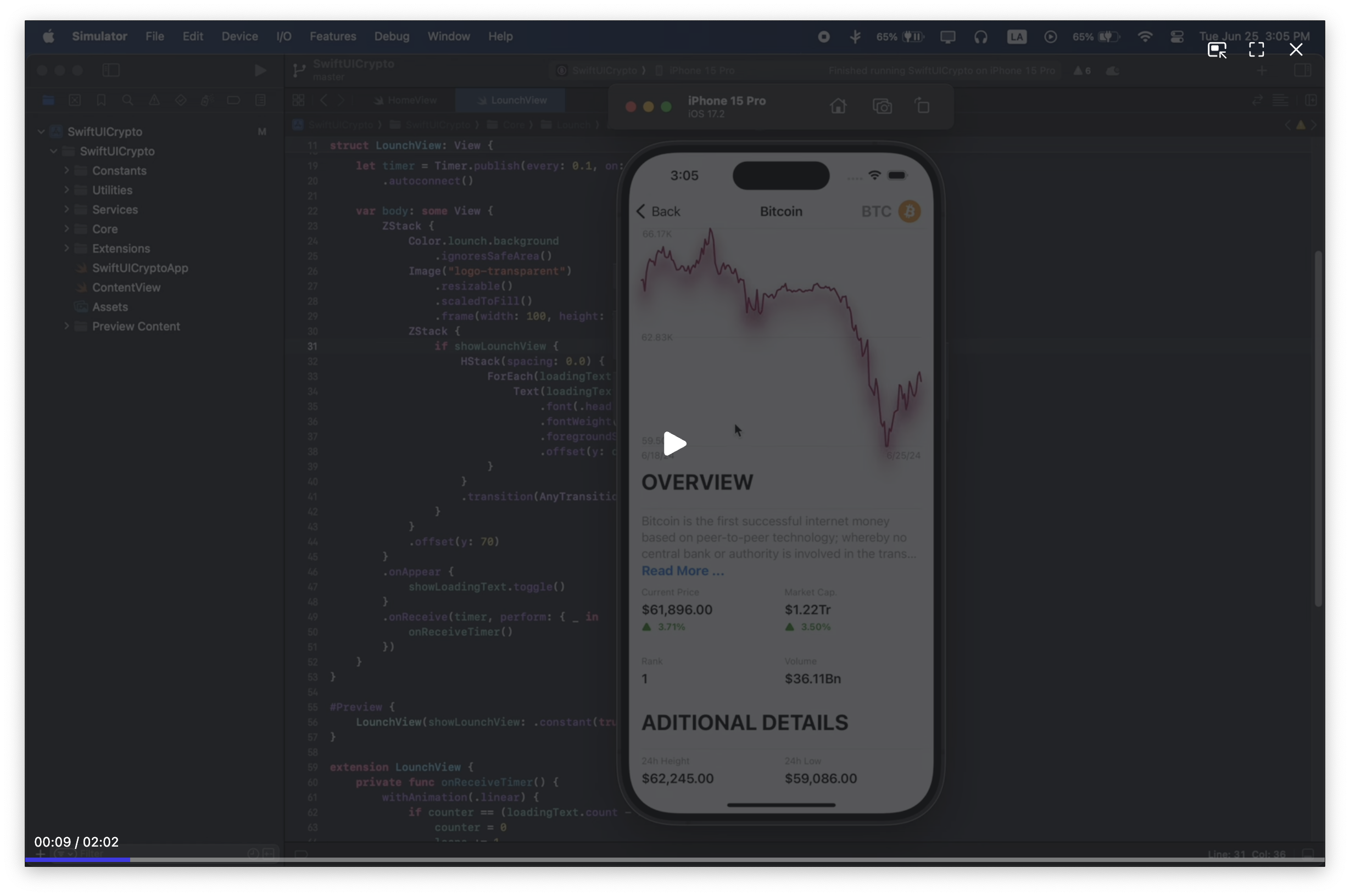Rotate the simulator device icon

point(923,107)
